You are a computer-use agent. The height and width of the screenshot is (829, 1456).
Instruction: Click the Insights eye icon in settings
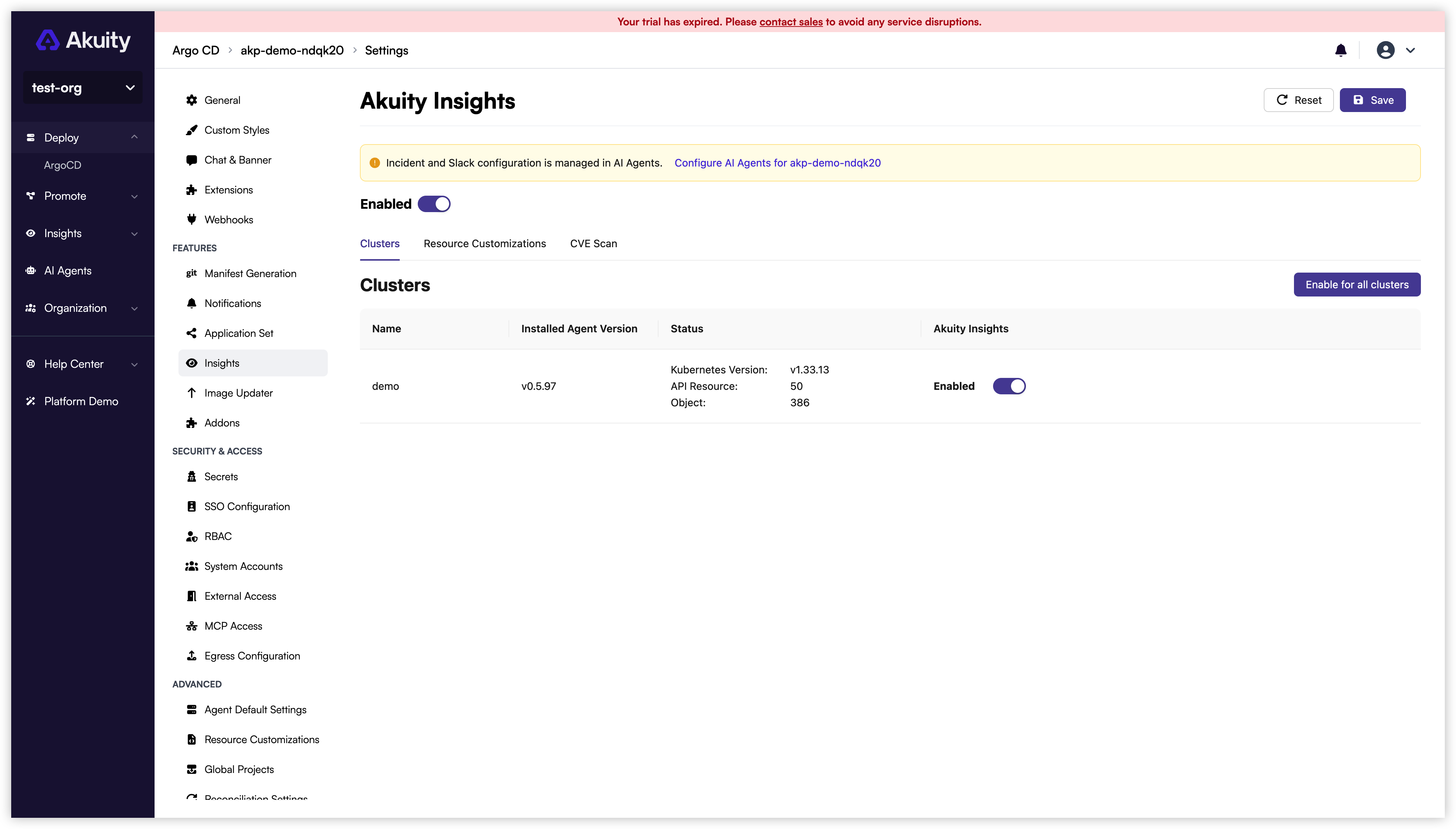192,363
